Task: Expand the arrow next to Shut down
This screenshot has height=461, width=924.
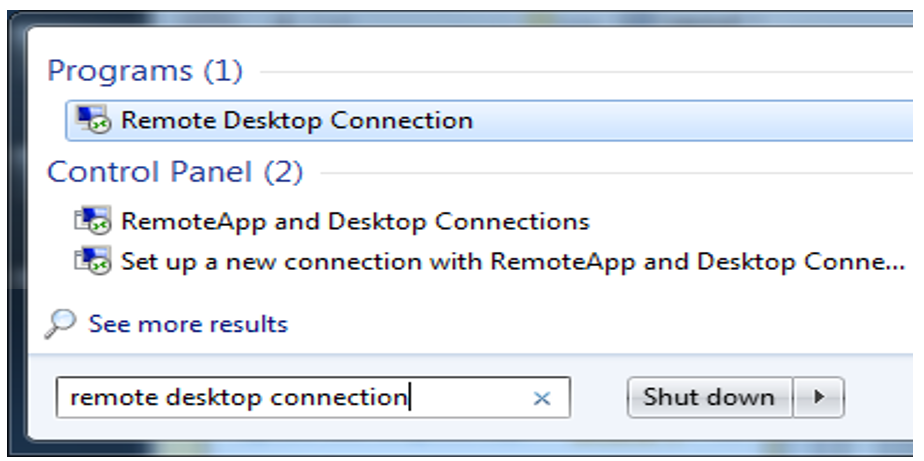Action: click(x=820, y=397)
